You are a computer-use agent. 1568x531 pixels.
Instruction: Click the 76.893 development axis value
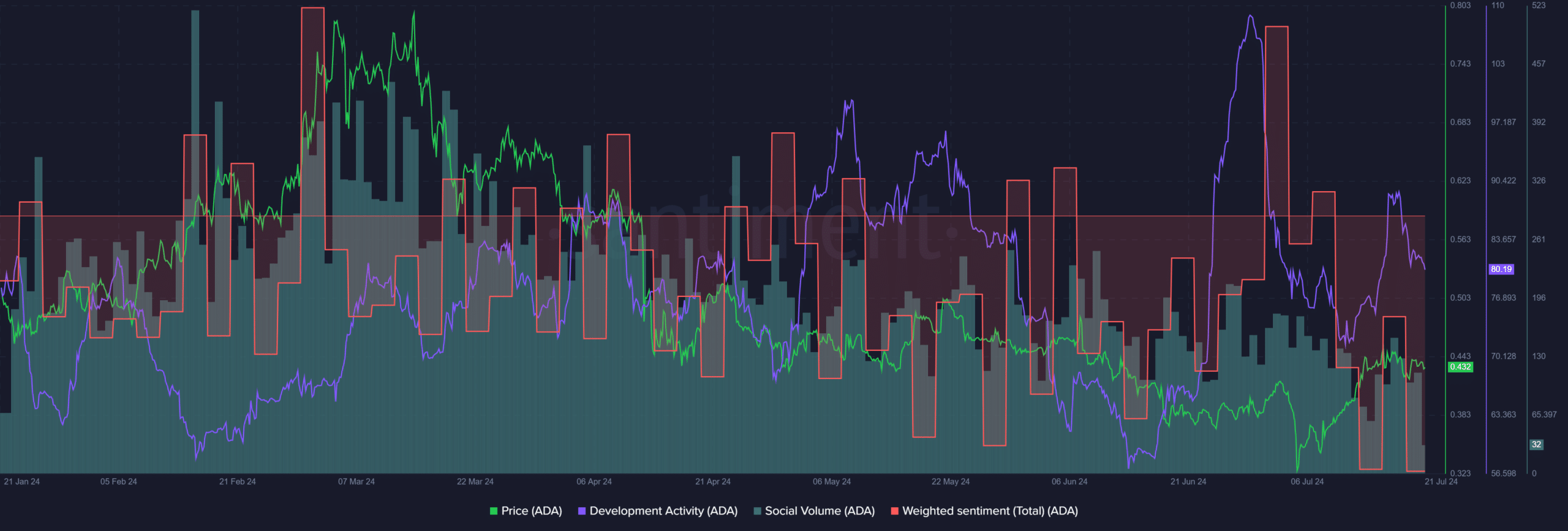(x=1504, y=298)
